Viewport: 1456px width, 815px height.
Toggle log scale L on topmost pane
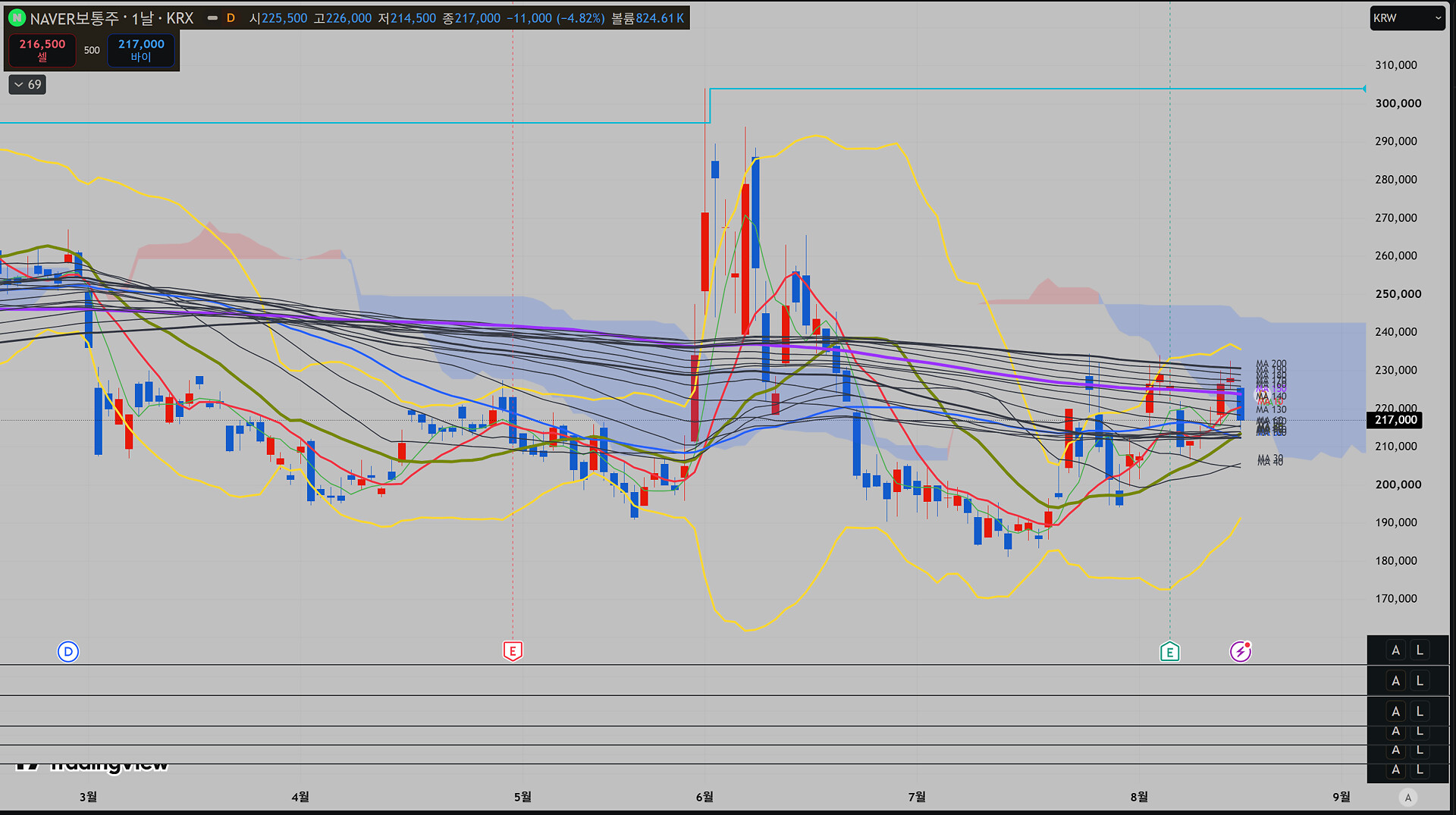pos(1420,650)
